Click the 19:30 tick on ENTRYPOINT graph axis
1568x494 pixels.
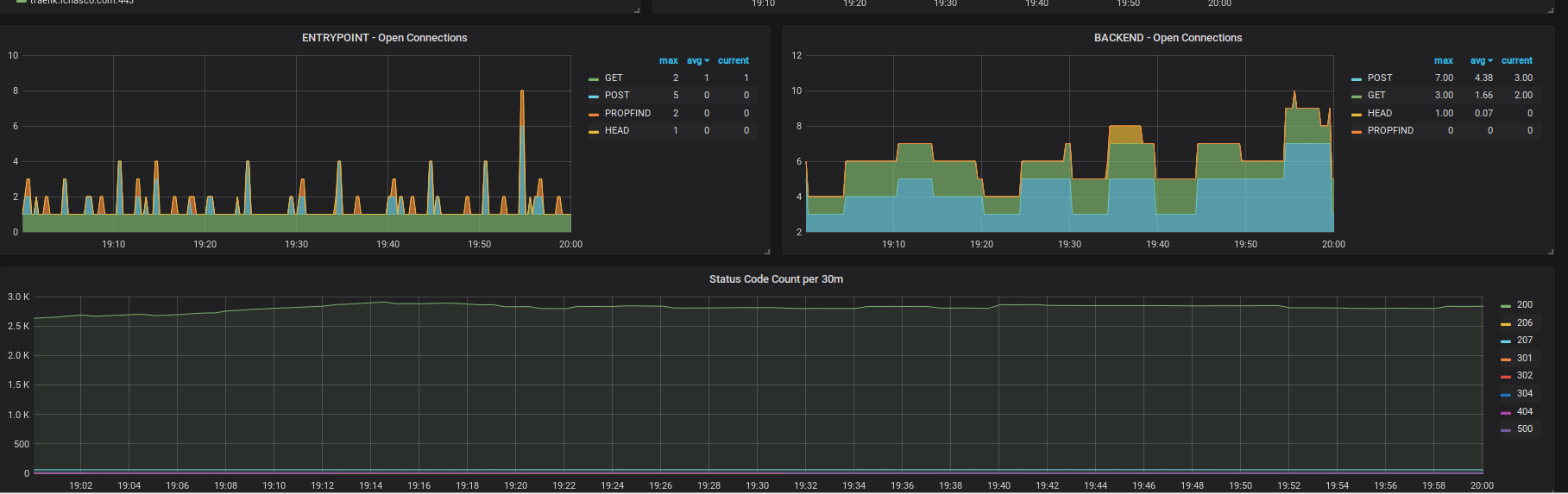coord(296,244)
